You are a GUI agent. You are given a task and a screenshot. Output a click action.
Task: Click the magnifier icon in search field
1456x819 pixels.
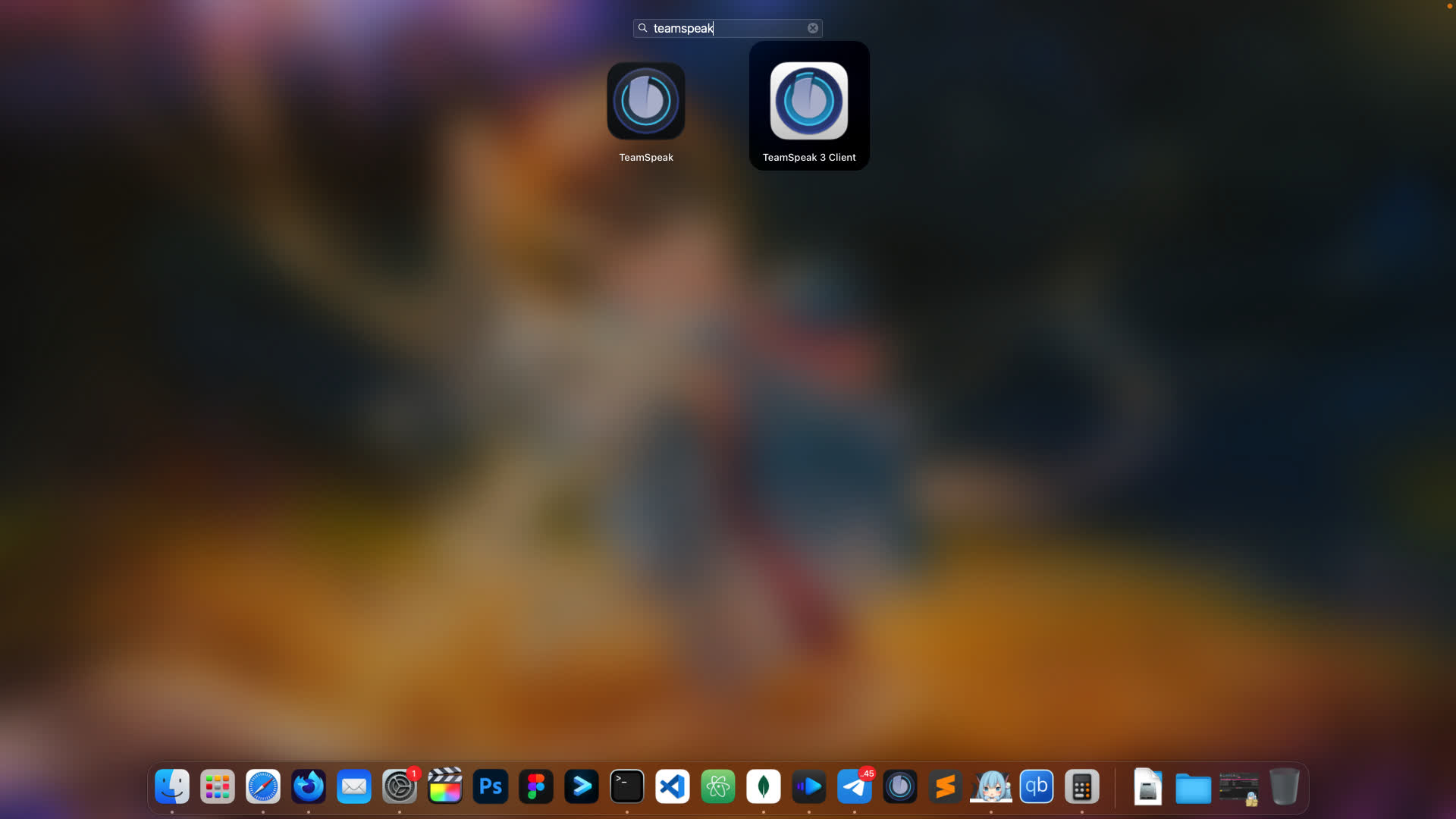(643, 28)
